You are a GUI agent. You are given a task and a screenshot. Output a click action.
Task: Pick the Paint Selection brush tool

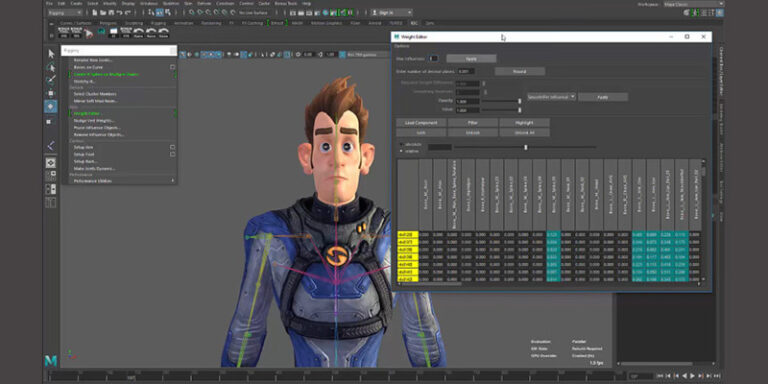[x=51, y=80]
